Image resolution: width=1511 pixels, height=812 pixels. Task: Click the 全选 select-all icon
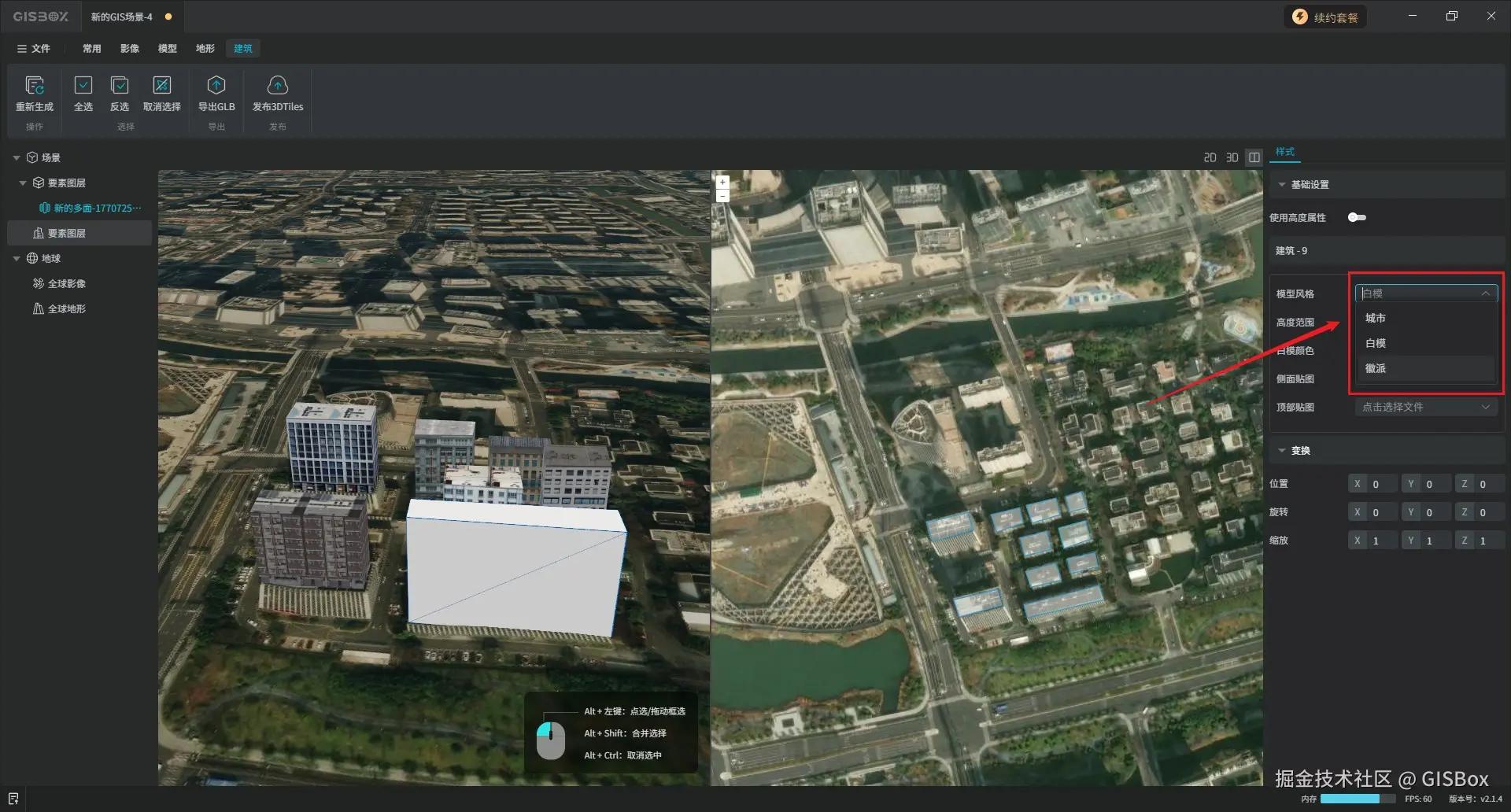(83, 85)
